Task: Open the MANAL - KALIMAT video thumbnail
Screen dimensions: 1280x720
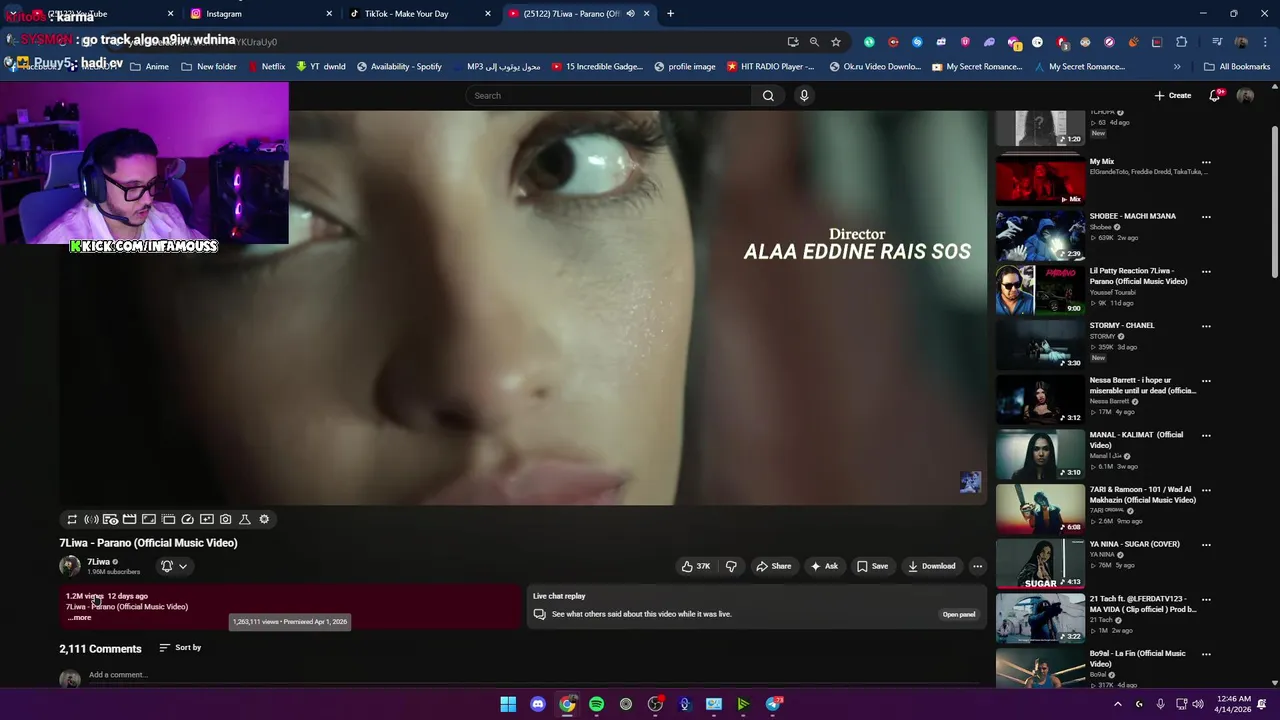Action: [1040, 454]
